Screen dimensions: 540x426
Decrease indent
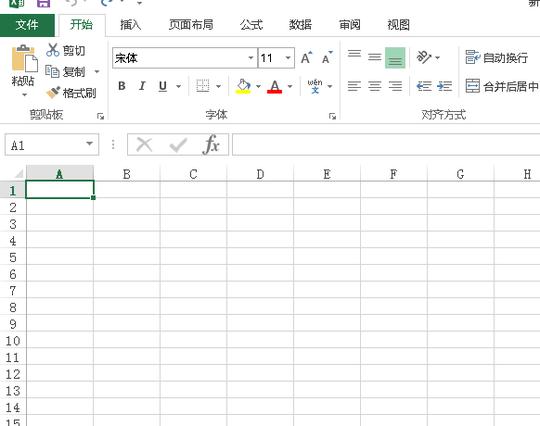pos(424,86)
